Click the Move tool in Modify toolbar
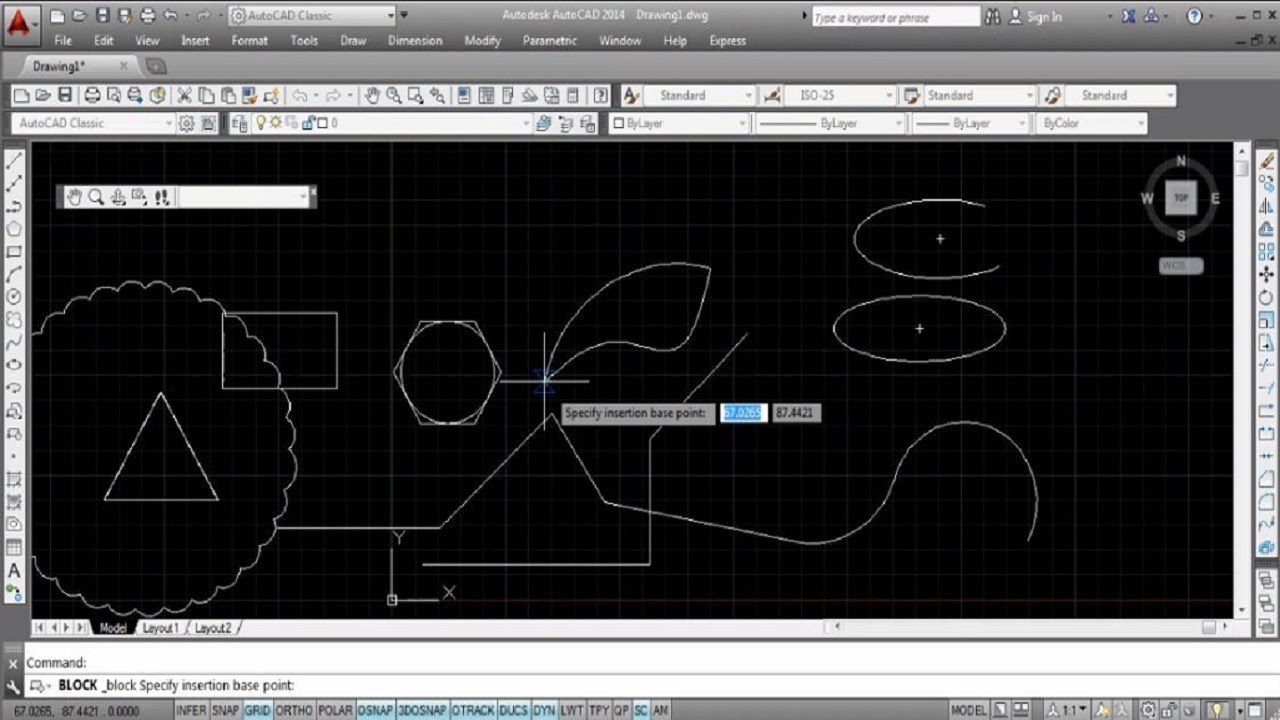The image size is (1280, 720). click(1266, 275)
